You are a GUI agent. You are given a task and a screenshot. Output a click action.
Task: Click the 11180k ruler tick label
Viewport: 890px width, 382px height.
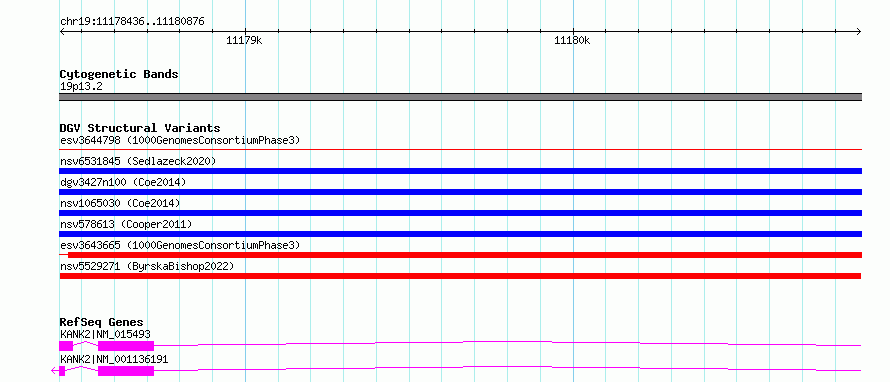[x=572, y=40]
